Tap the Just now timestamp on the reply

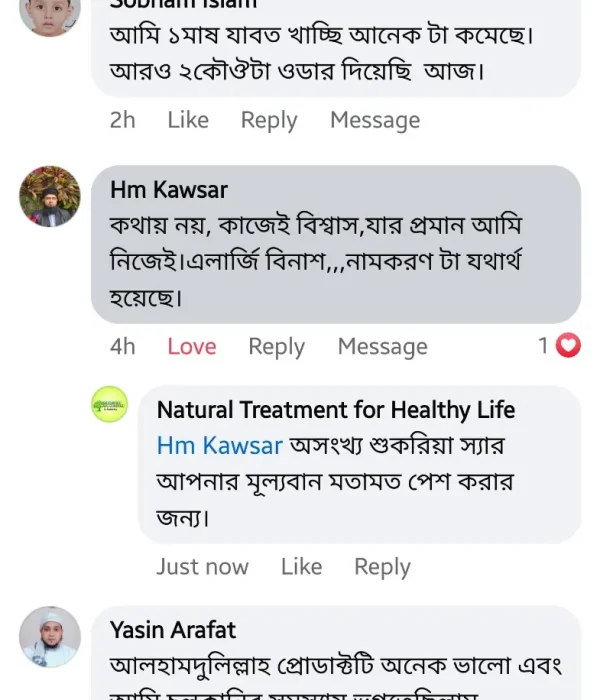[x=202, y=566]
